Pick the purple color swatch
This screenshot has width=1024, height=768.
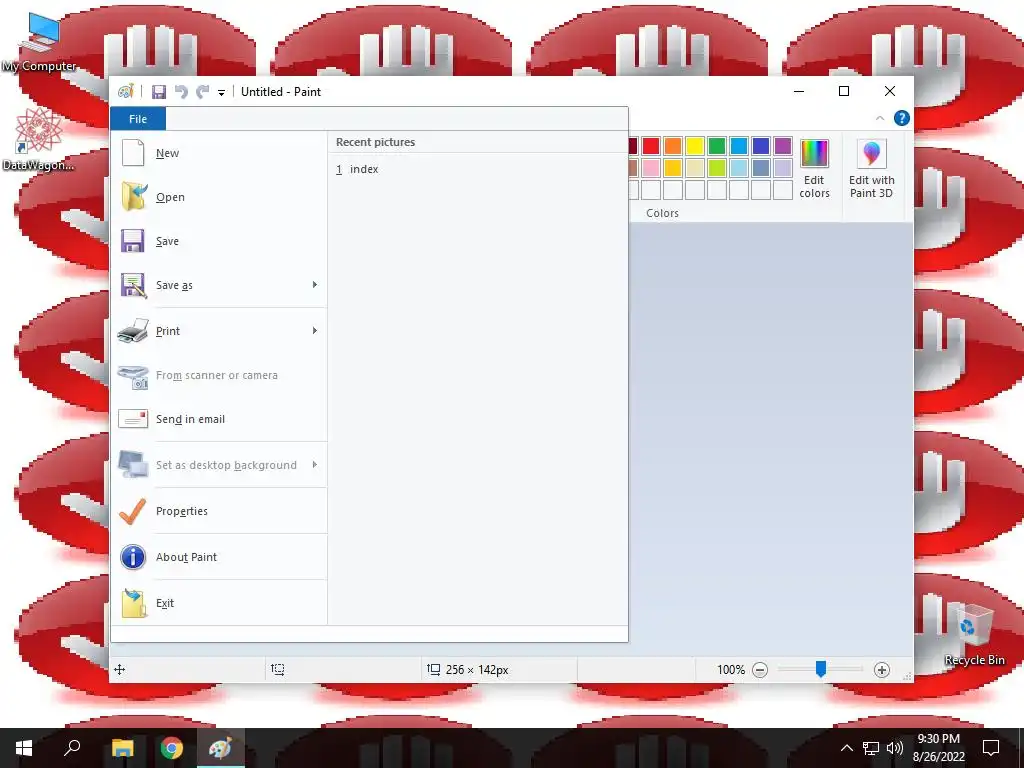[x=783, y=146]
